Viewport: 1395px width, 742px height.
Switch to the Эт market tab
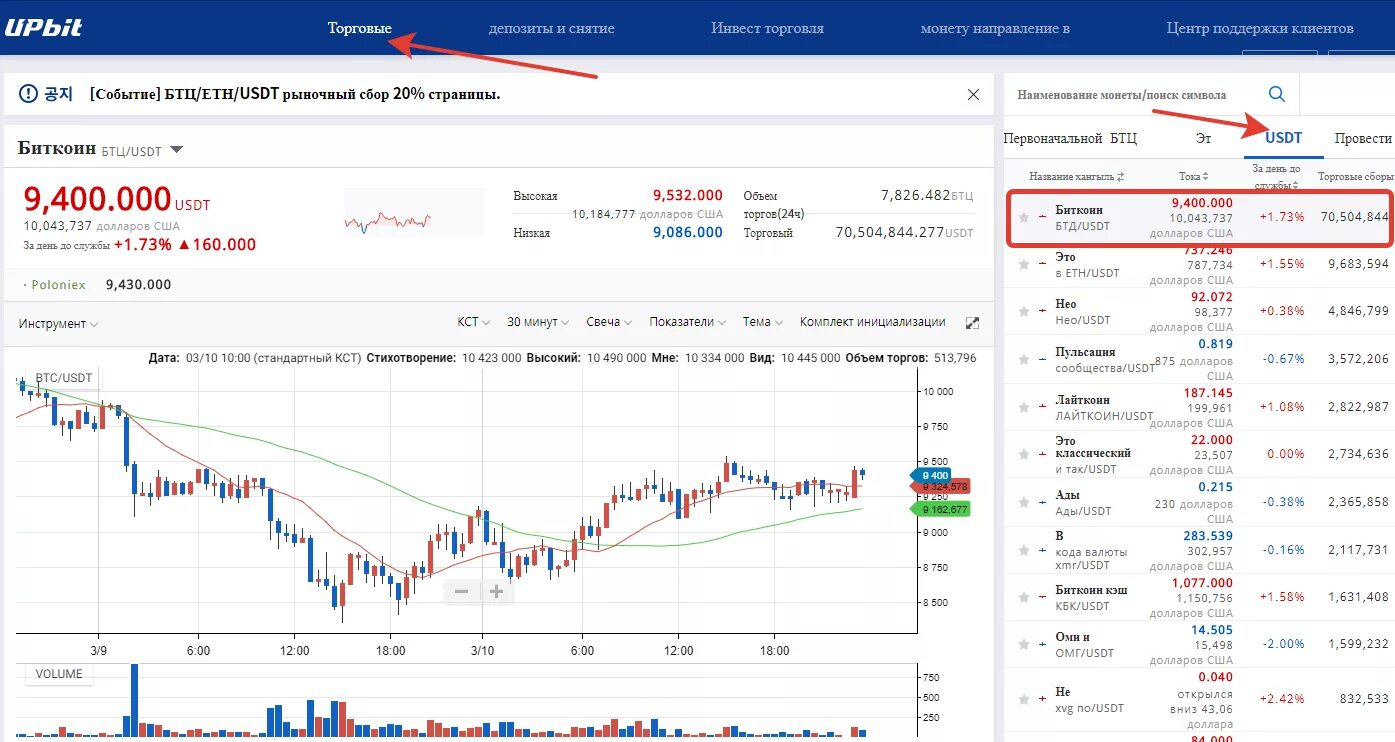click(x=1203, y=138)
